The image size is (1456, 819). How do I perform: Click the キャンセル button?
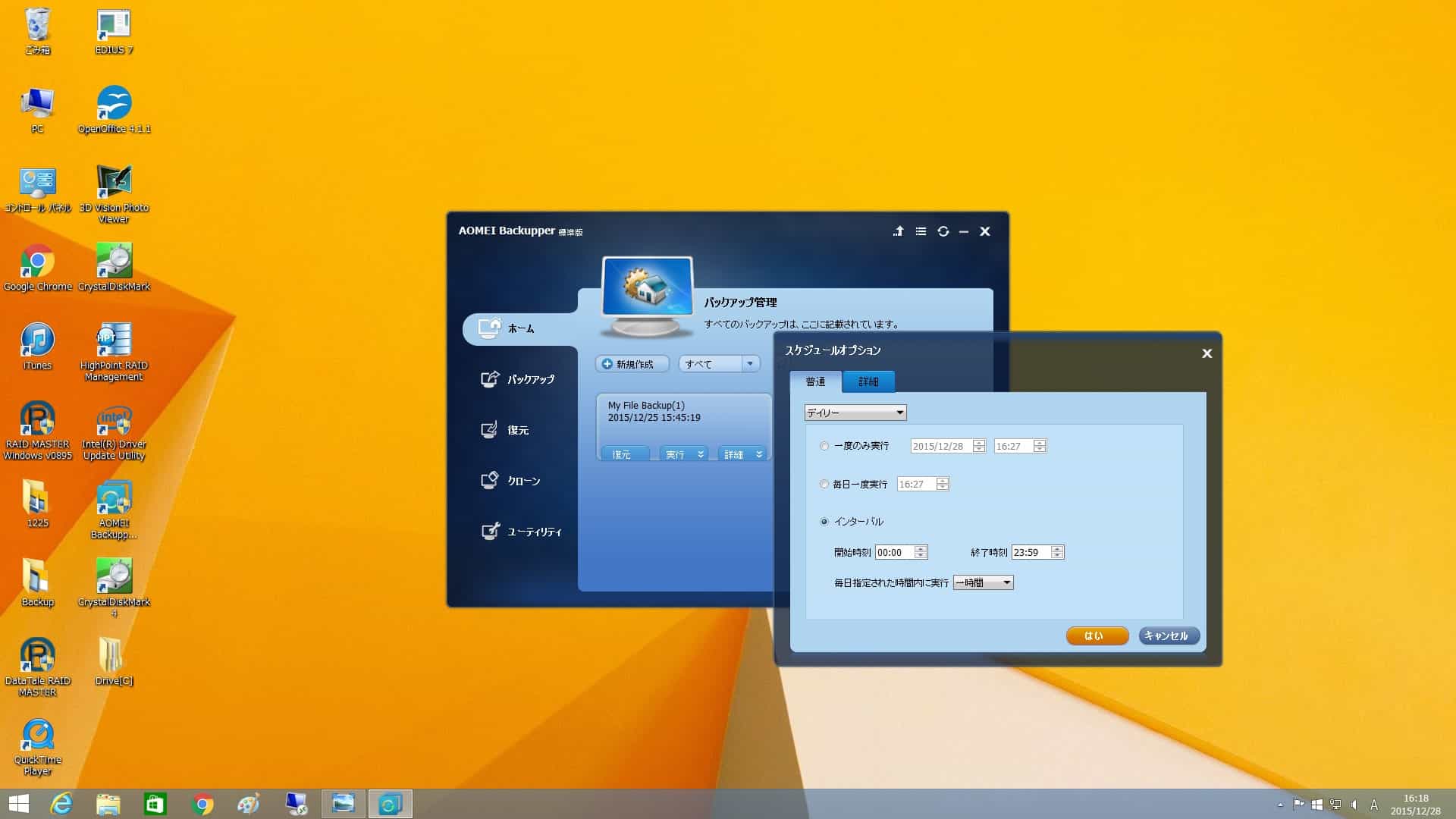tap(1169, 635)
